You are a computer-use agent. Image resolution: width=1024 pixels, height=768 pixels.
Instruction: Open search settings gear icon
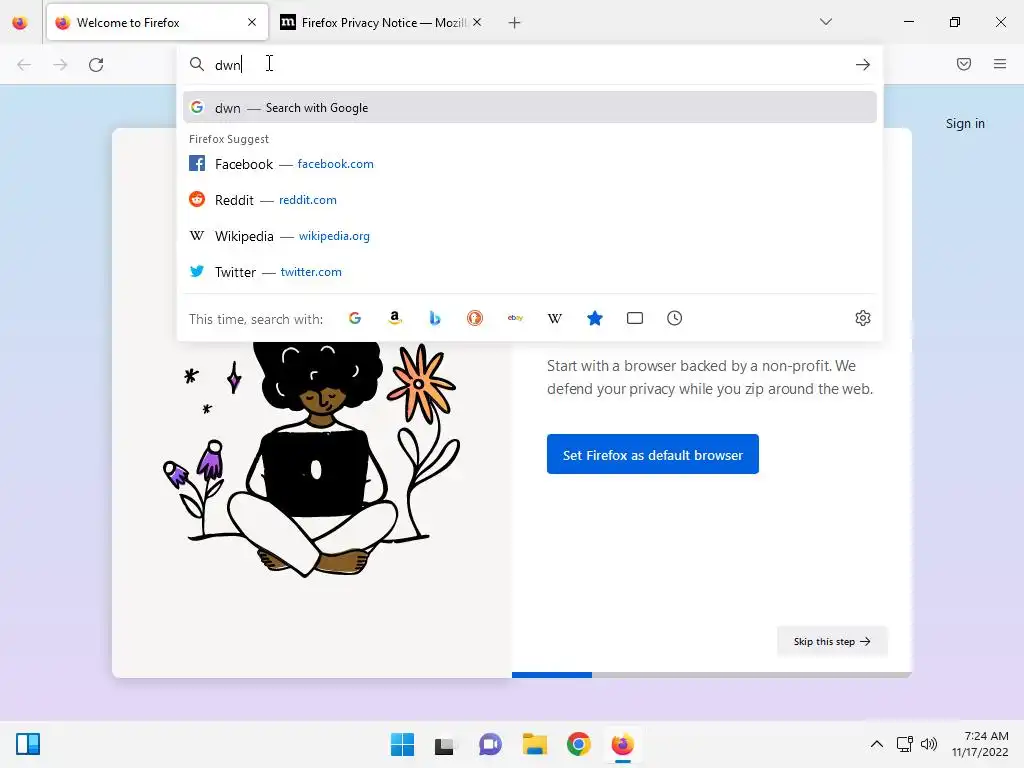[863, 318]
